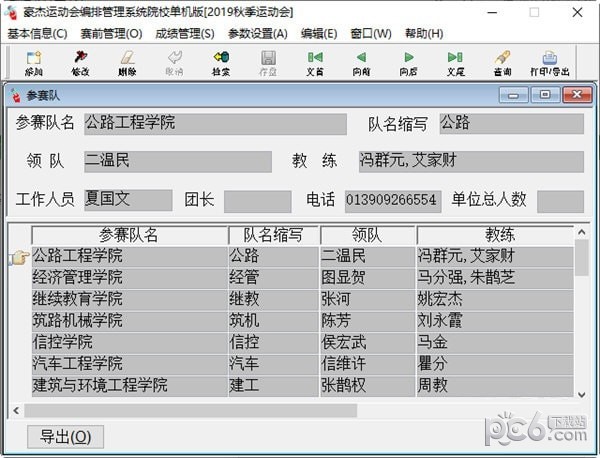Viewport: 600px width, 458px height.
Task: Select the 经济管理学院 table row
Action: (x=302, y=278)
